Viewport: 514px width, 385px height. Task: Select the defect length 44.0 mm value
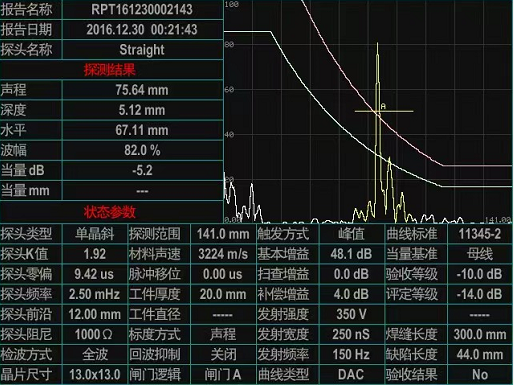pos(480,355)
